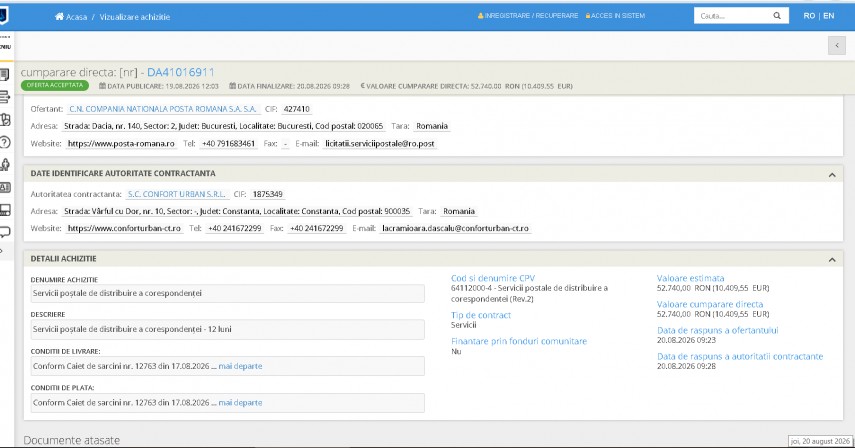This screenshot has height=448, width=855.
Task: Click the DESCRIERE field with 12 luni
Action: 227,330
